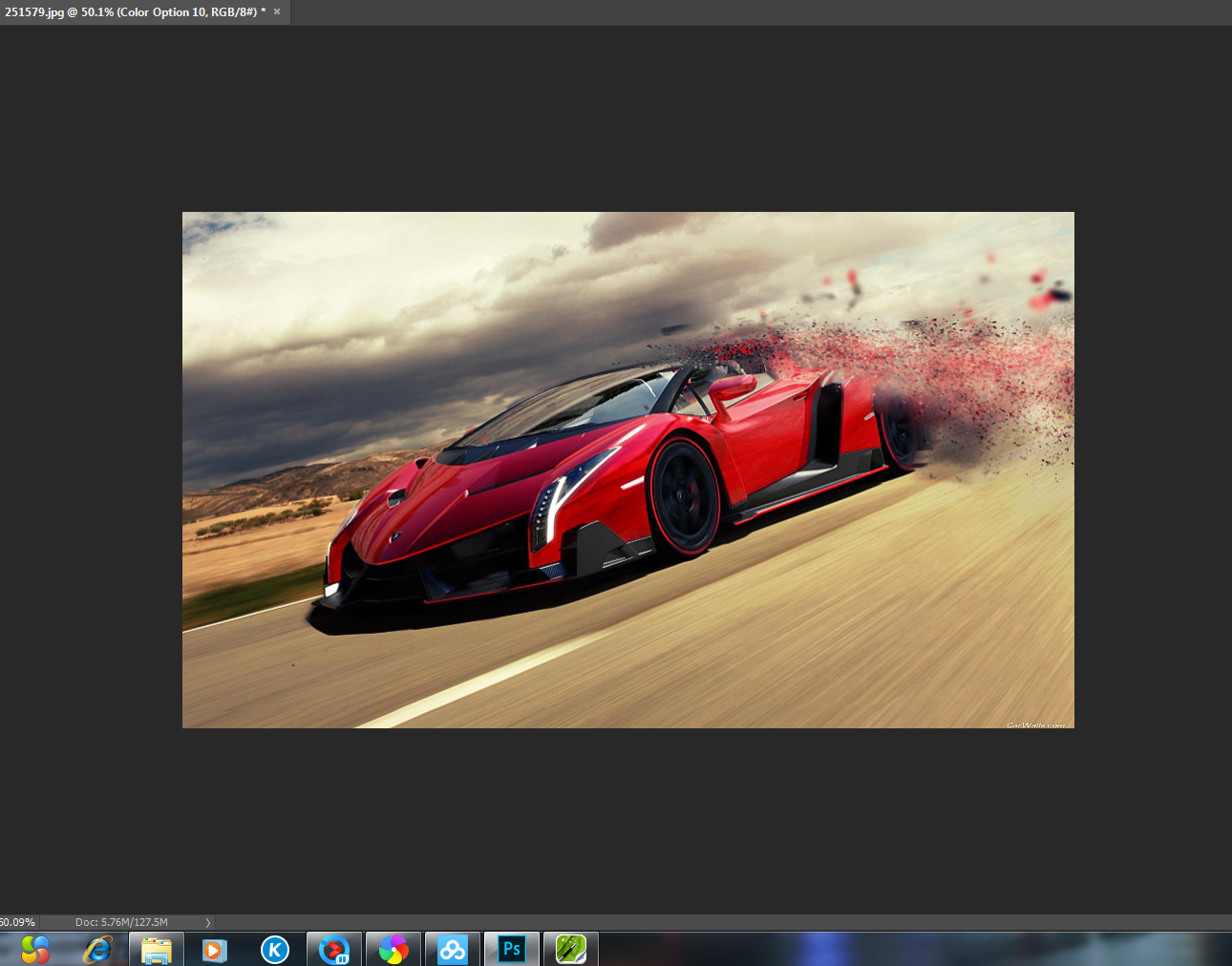Expand the status bar arrow menu
This screenshot has height=966, width=1232.
pos(208,922)
